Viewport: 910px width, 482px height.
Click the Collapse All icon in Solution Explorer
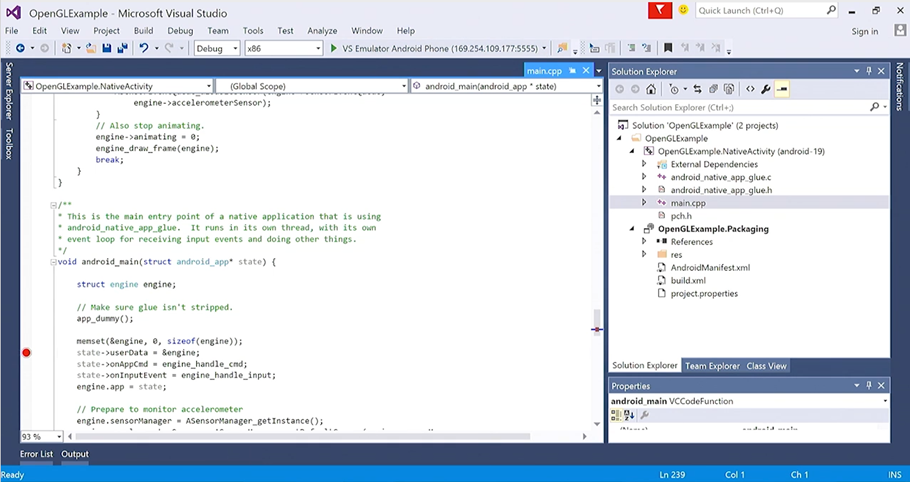click(x=713, y=89)
